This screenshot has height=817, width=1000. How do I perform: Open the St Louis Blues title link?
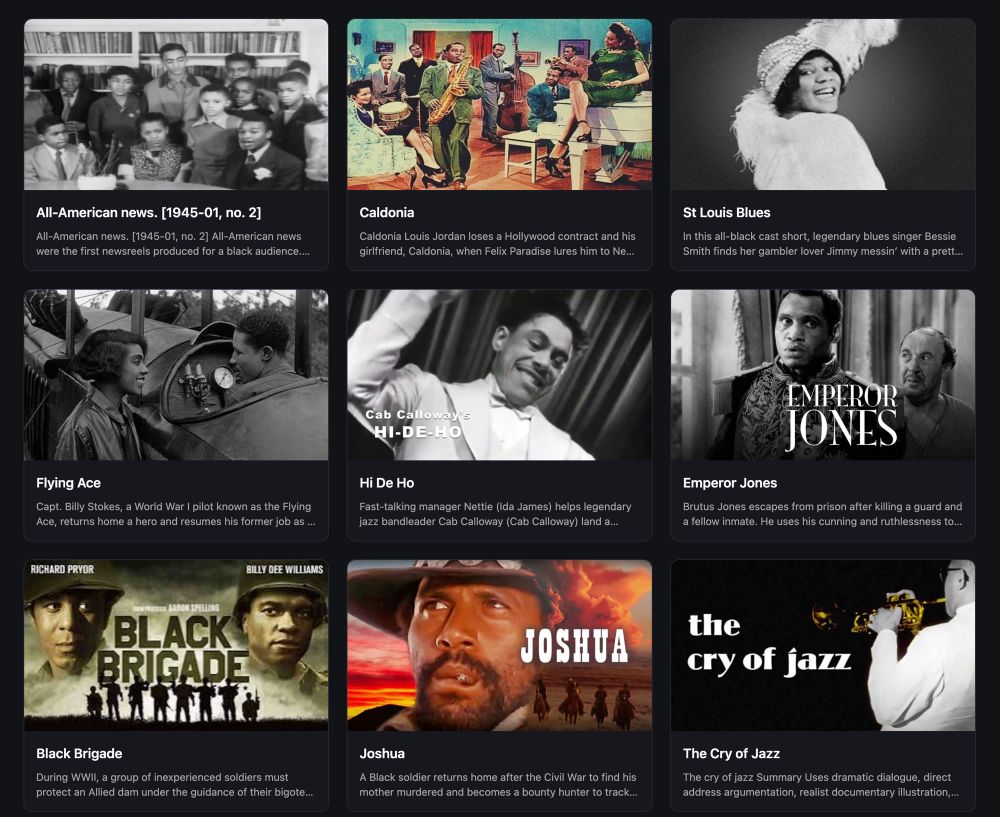click(x=726, y=212)
